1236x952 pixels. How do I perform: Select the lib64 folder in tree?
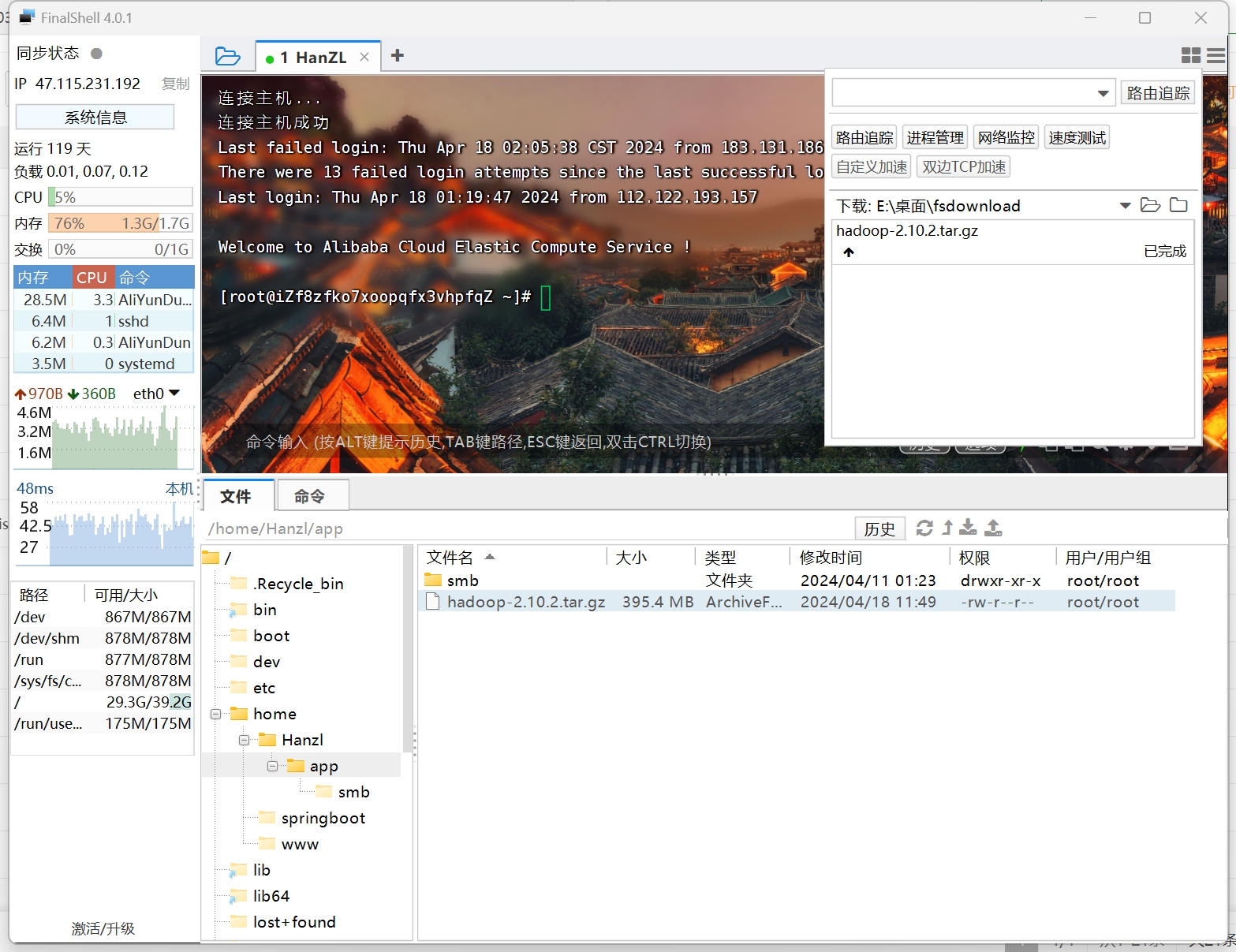click(x=271, y=896)
